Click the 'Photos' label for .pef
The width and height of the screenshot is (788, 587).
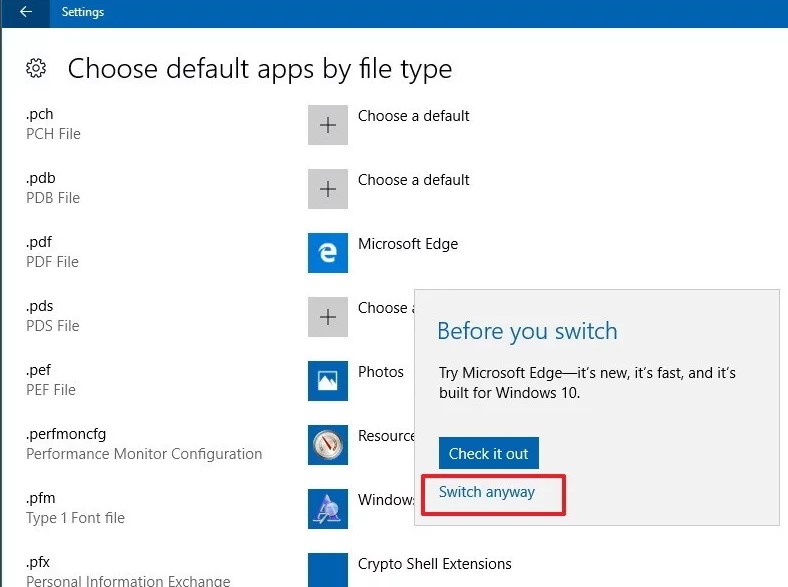pyautogui.click(x=381, y=372)
